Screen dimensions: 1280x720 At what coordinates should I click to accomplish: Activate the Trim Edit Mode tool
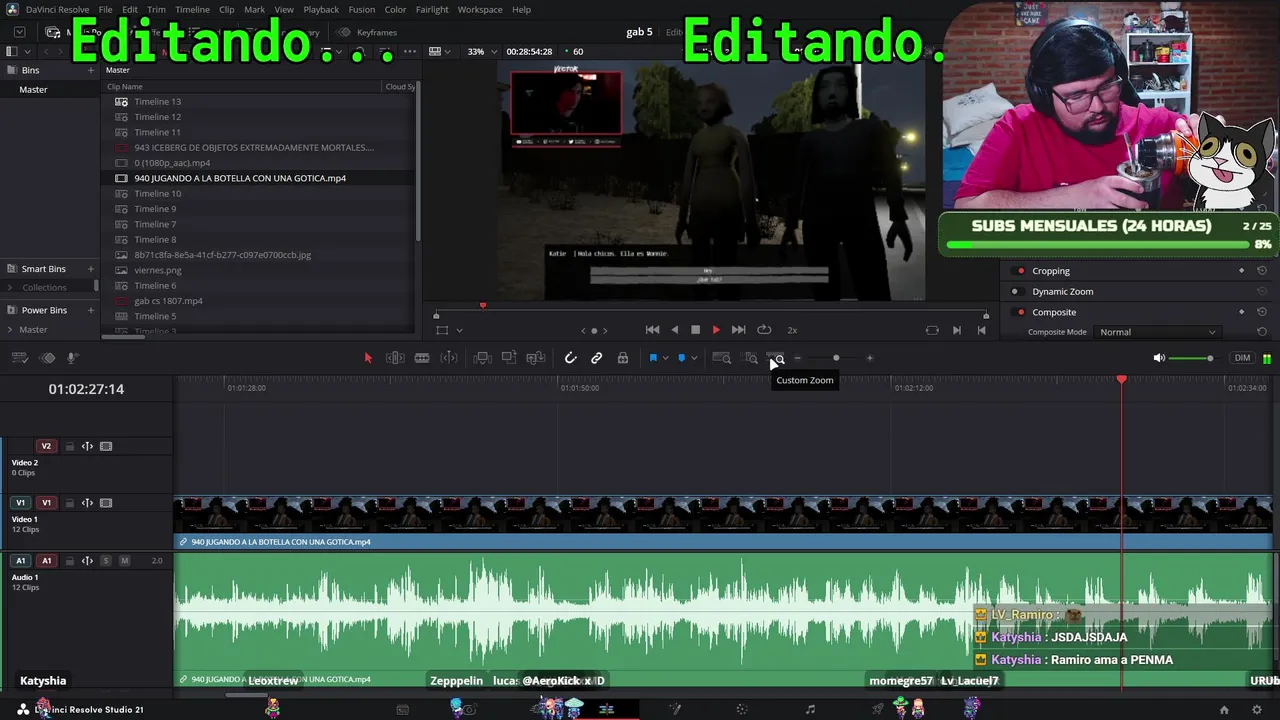[x=395, y=358]
